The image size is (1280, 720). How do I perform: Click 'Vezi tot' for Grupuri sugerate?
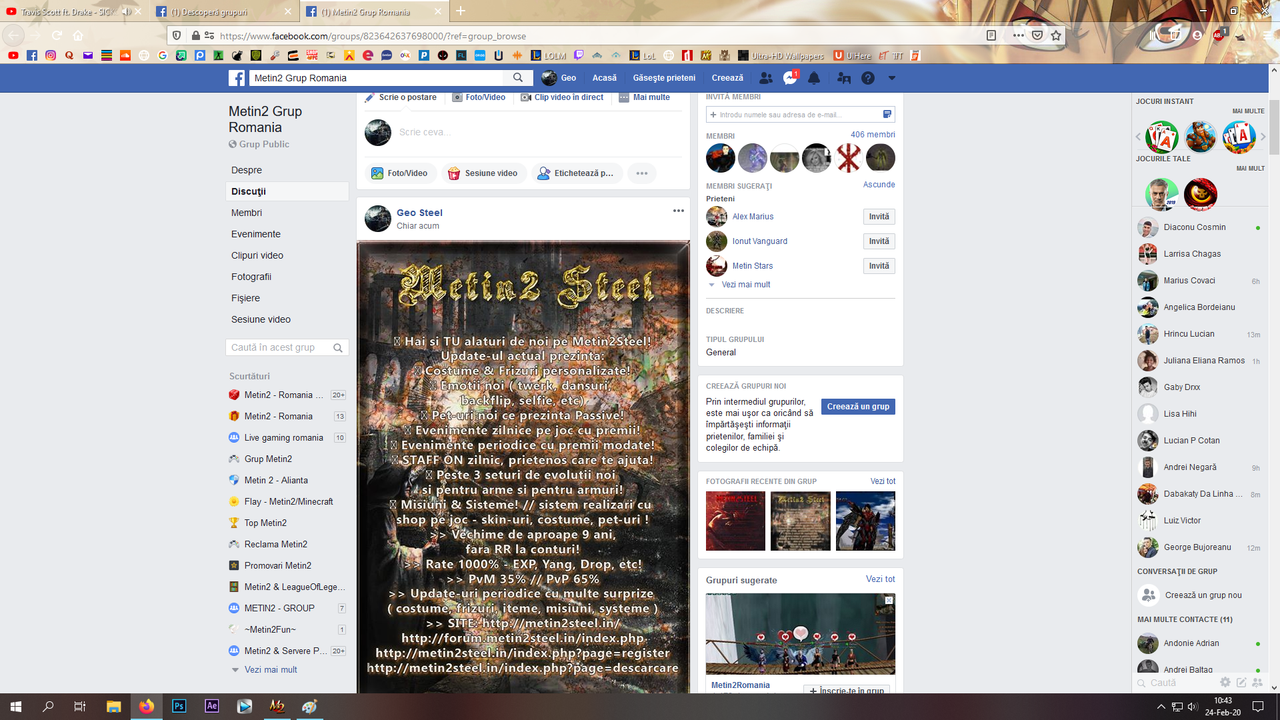tap(880, 579)
